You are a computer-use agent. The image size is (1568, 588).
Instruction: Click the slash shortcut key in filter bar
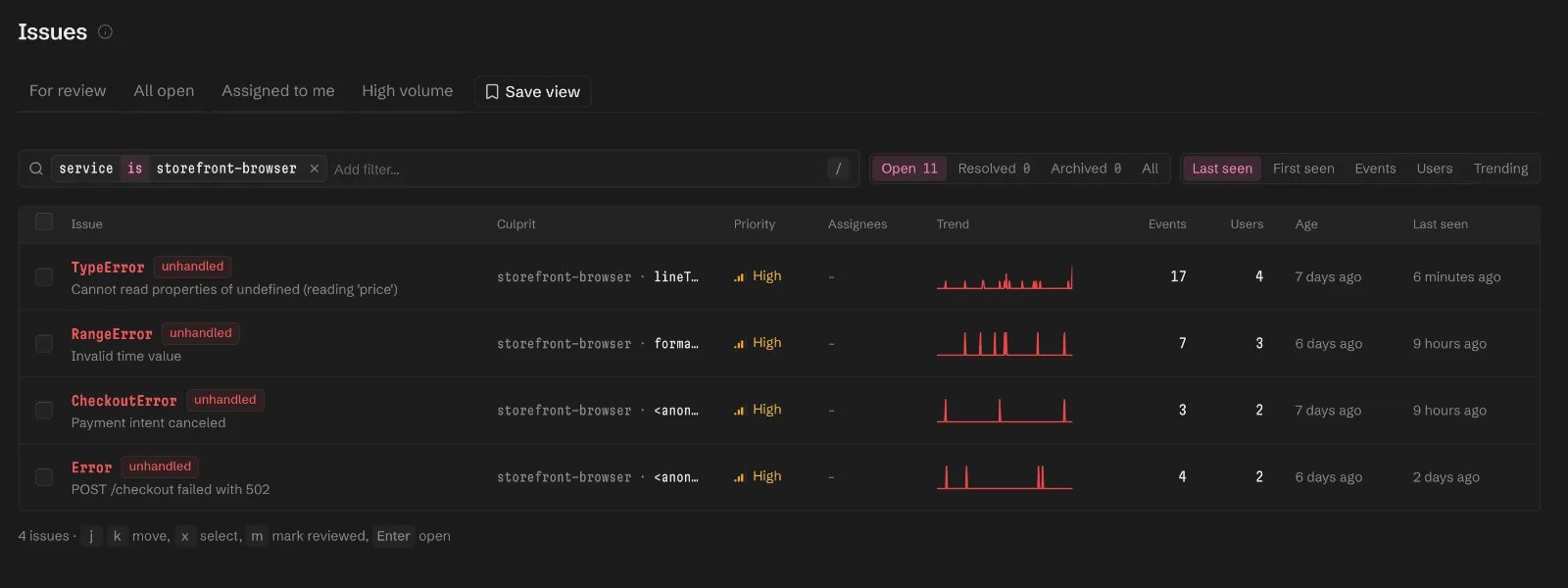pos(838,169)
